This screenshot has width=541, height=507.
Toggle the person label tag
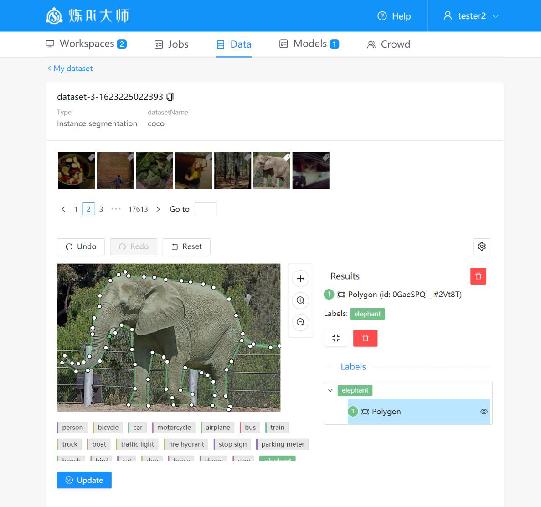pyautogui.click(x=72, y=427)
